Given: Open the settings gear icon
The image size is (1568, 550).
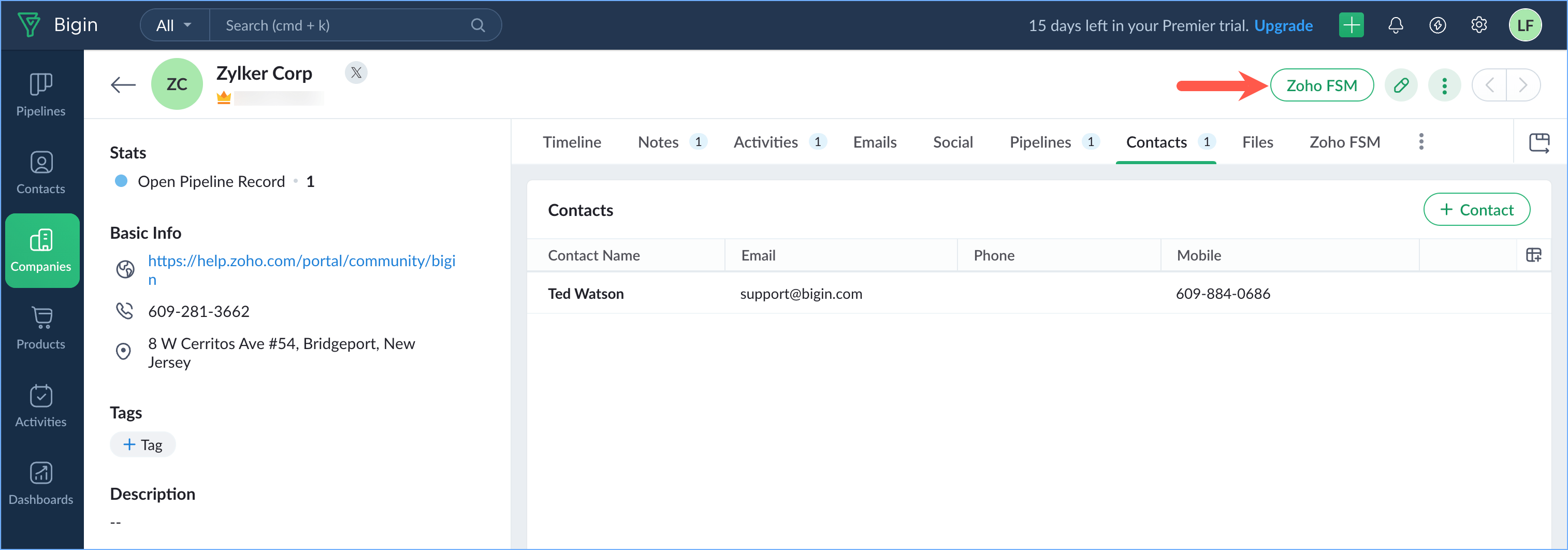Looking at the screenshot, I should 1479,25.
